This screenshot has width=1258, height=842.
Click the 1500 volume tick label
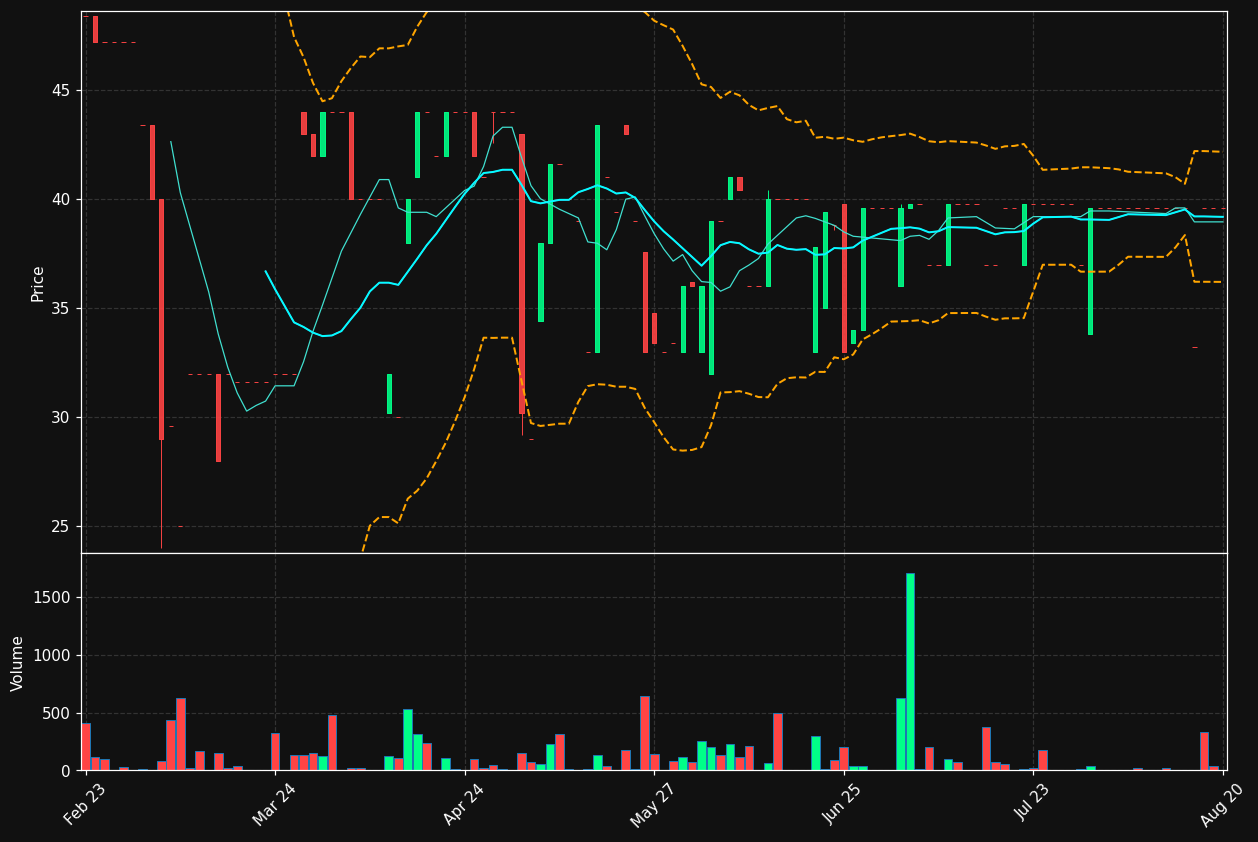tap(54, 598)
